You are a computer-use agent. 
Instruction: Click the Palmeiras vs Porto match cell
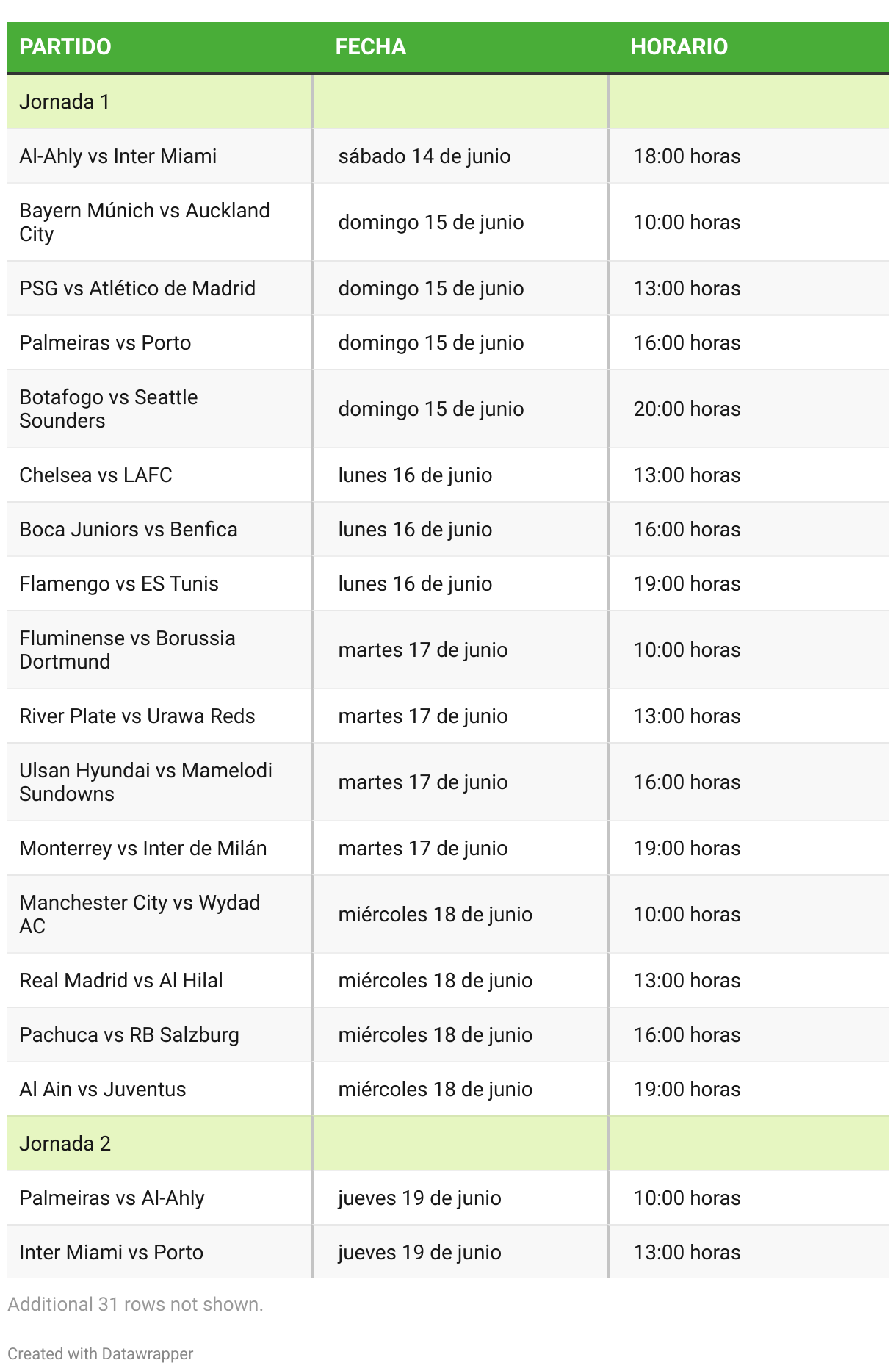(x=159, y=342)
